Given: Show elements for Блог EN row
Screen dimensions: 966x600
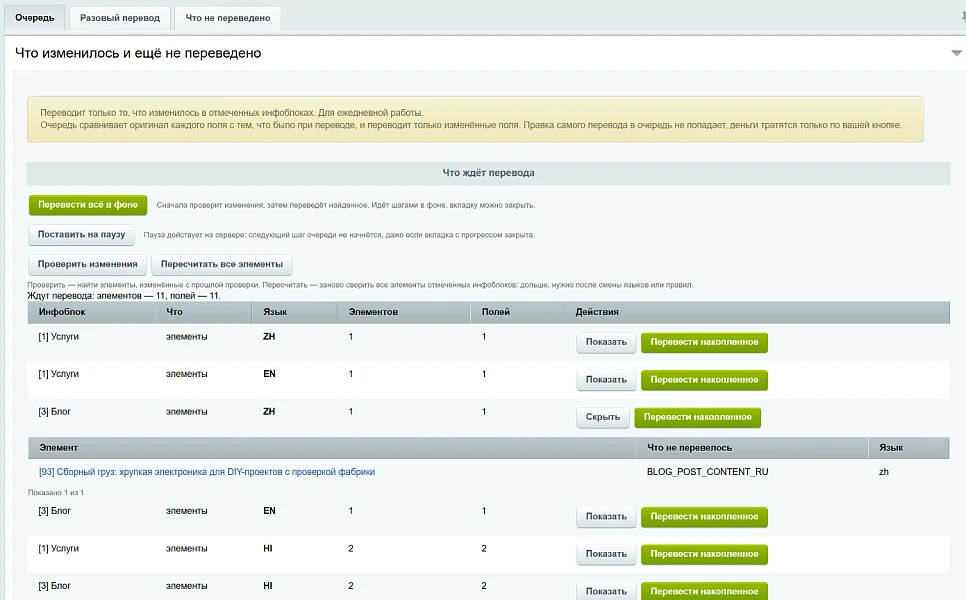Looking at the screenshot, I should coord(606,517).
